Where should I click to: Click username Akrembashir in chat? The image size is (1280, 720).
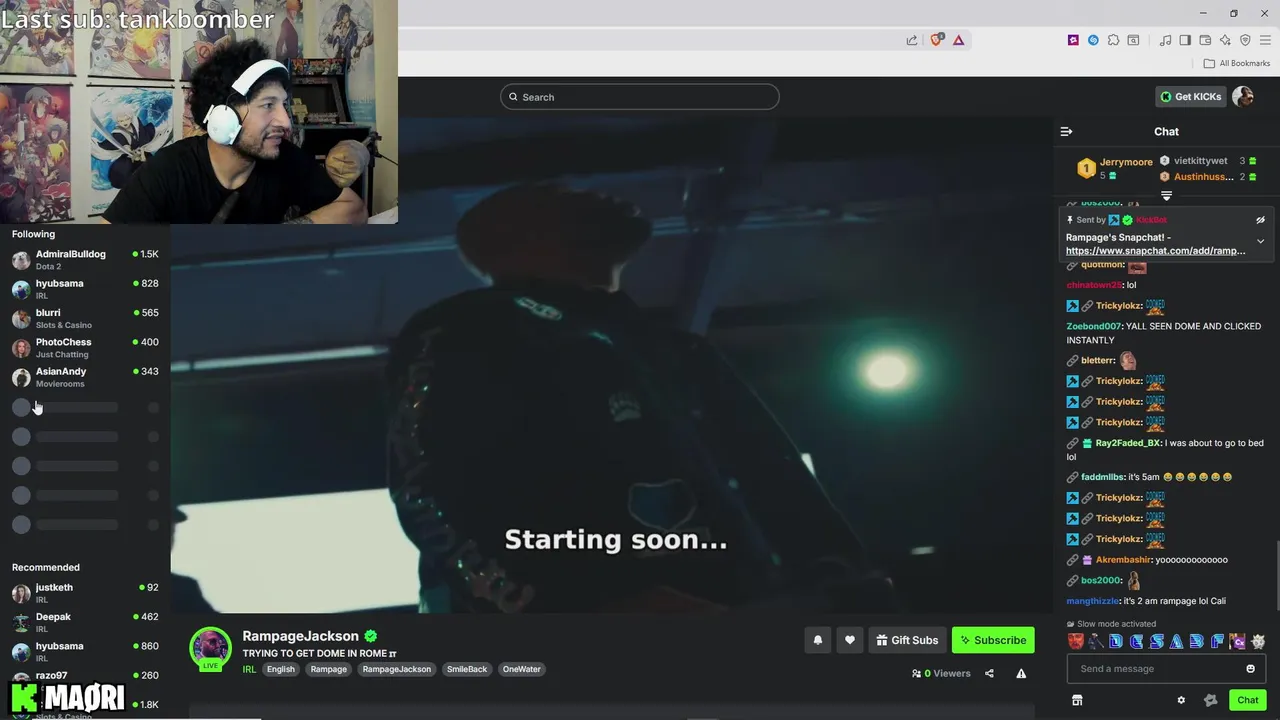tap(1123, 560)
